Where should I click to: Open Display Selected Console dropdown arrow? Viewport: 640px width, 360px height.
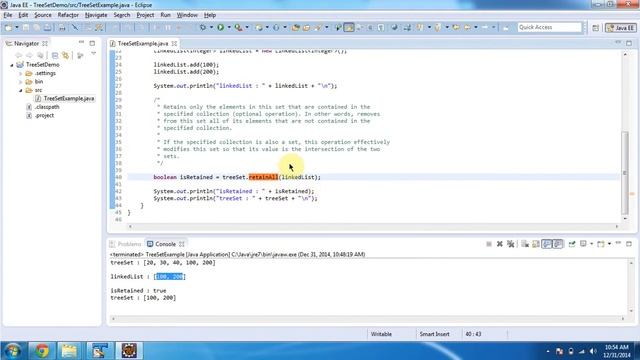pos(591,244)
